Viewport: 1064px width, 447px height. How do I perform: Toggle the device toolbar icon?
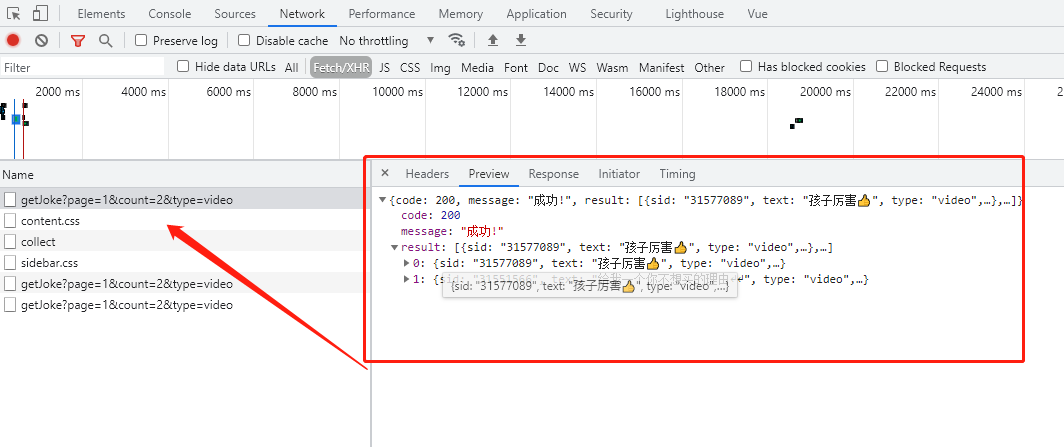click(40, 14)
